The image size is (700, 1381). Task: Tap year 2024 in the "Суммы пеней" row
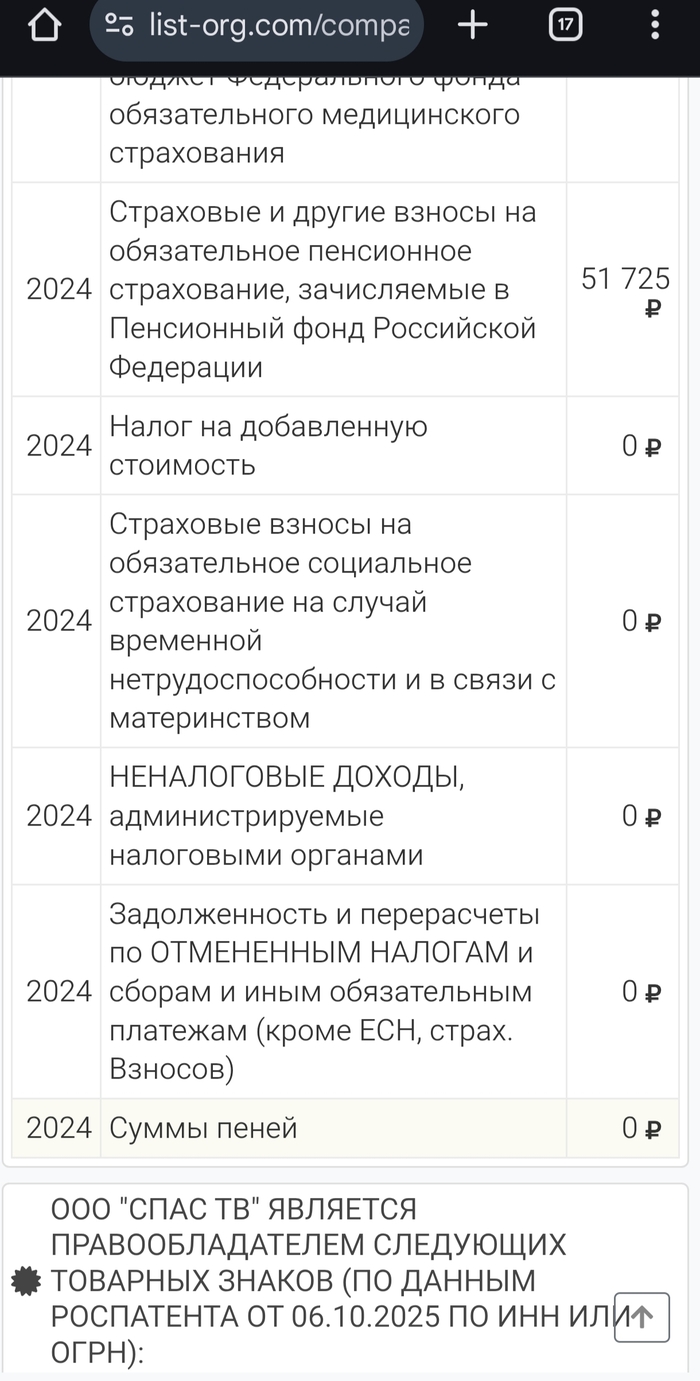coord(59,1128)
